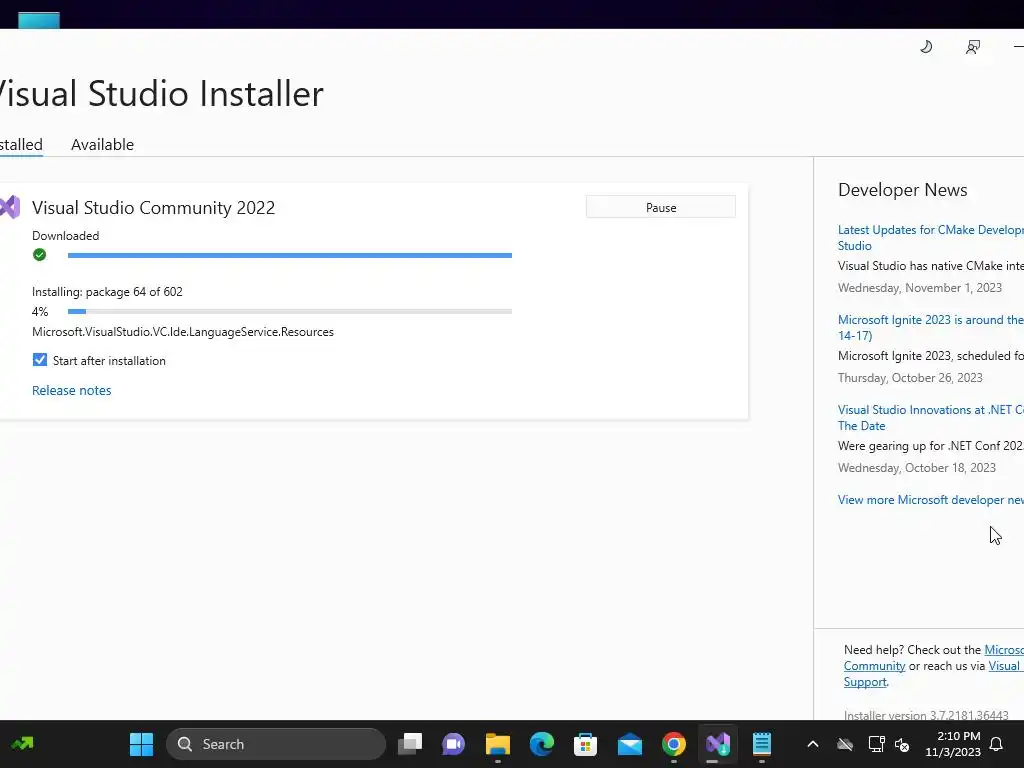Click the Installing 4% progress bar
This screenshot has width=1024, height=768.
point(290,312)
